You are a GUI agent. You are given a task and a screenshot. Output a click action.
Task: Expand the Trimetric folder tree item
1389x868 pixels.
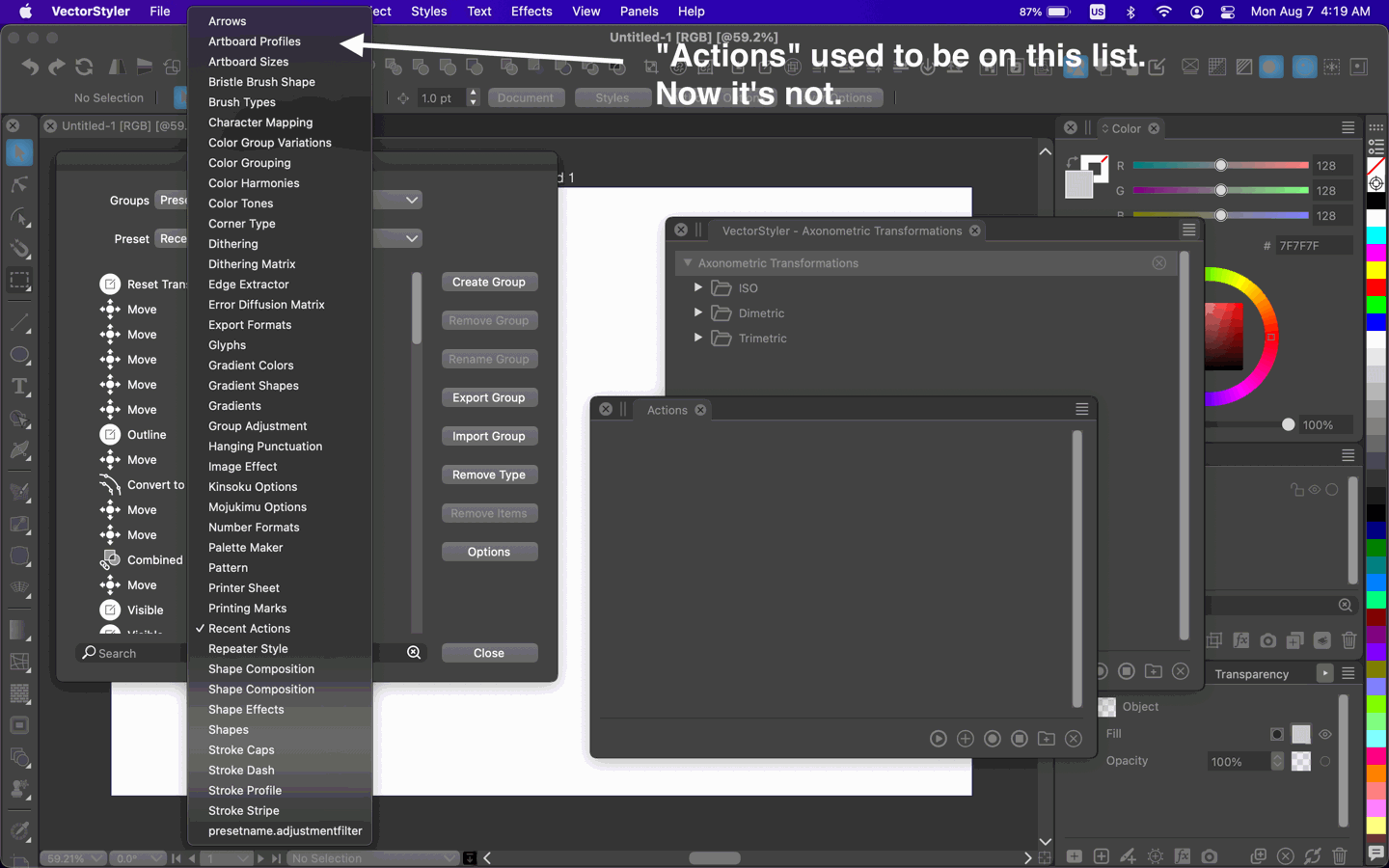click(x=698, y=338)
